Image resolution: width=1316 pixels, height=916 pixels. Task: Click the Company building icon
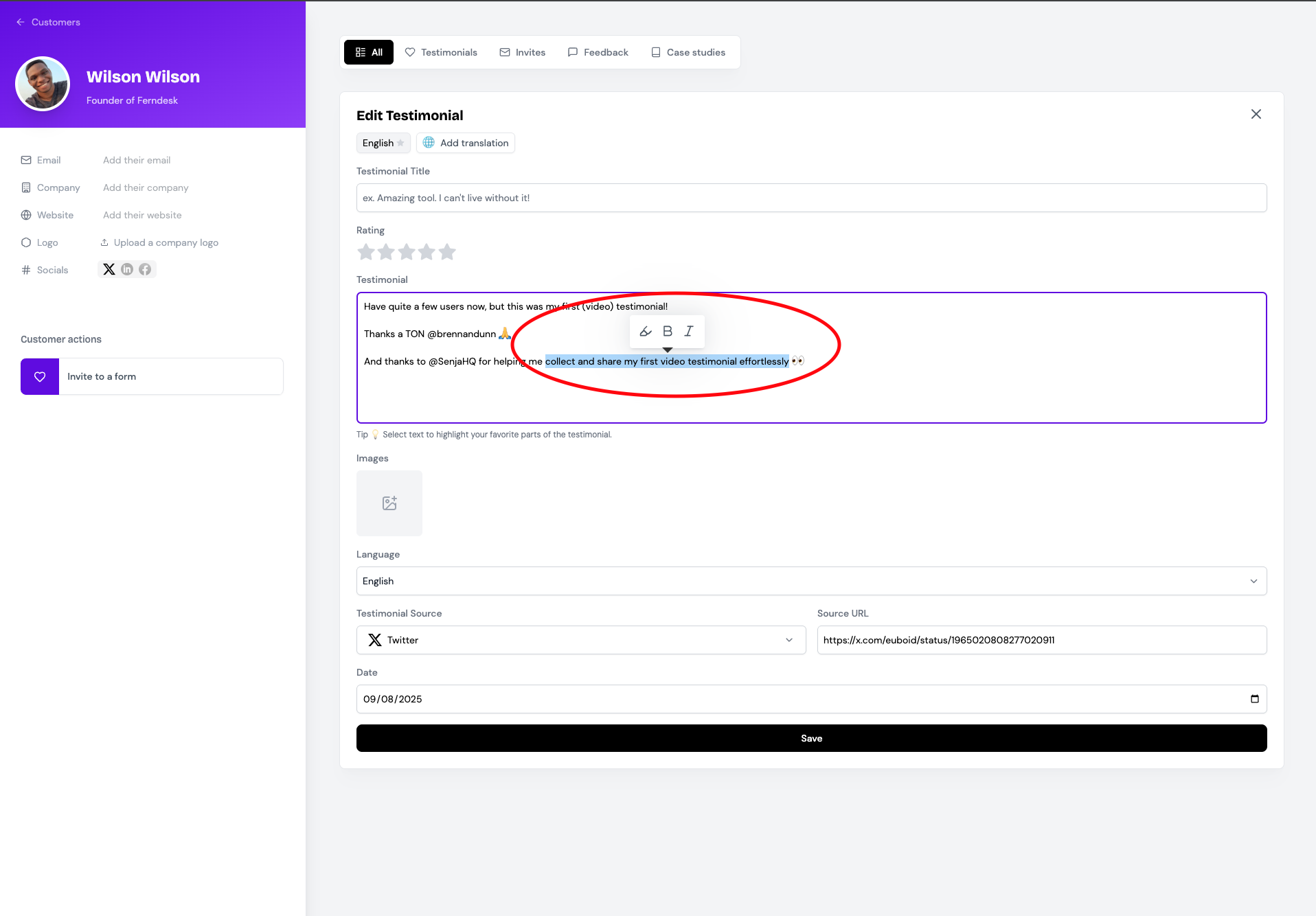[26, 187]
